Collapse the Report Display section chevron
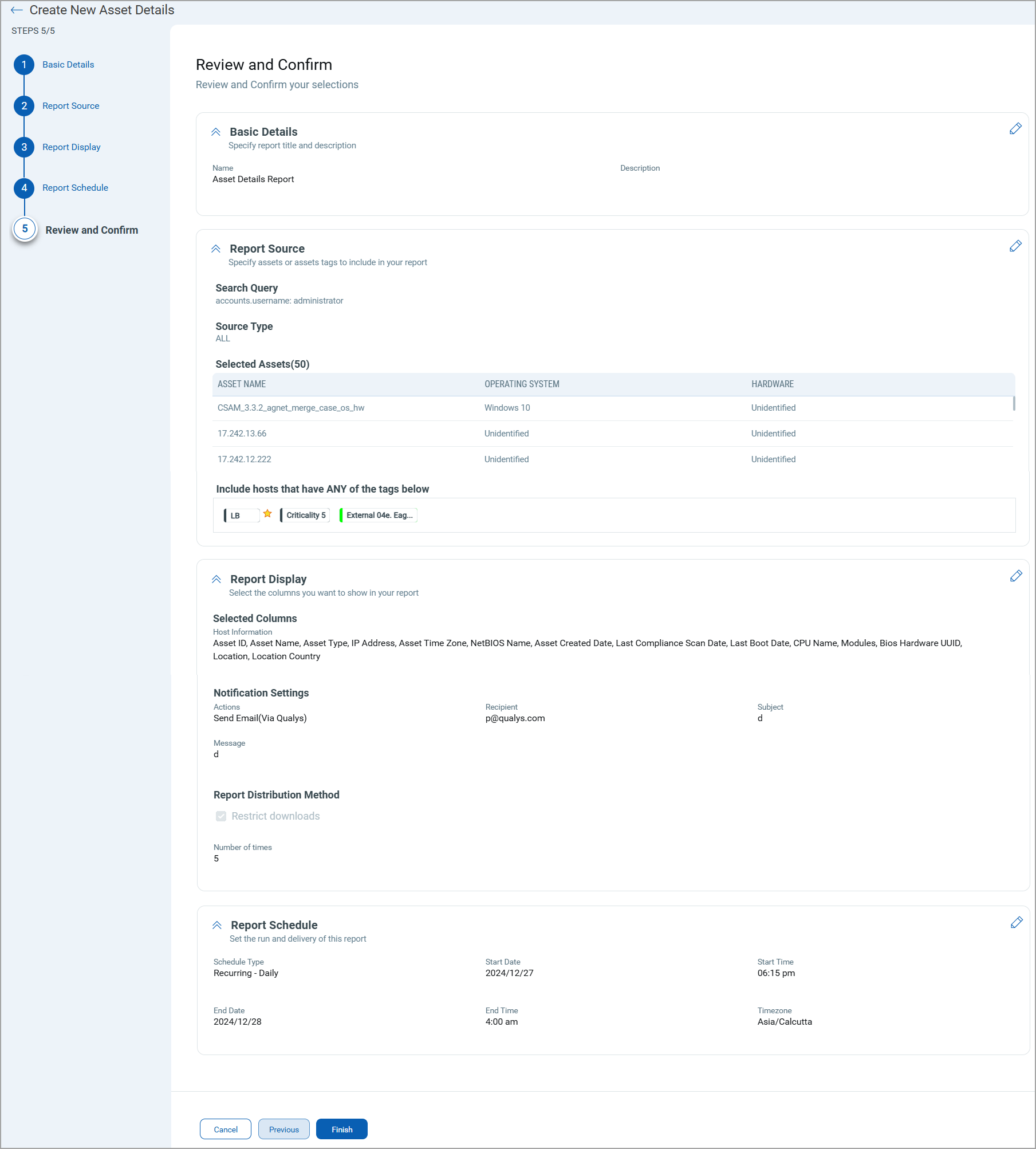This screenshot has width=1036, height=1149. (x=216, y=579)
